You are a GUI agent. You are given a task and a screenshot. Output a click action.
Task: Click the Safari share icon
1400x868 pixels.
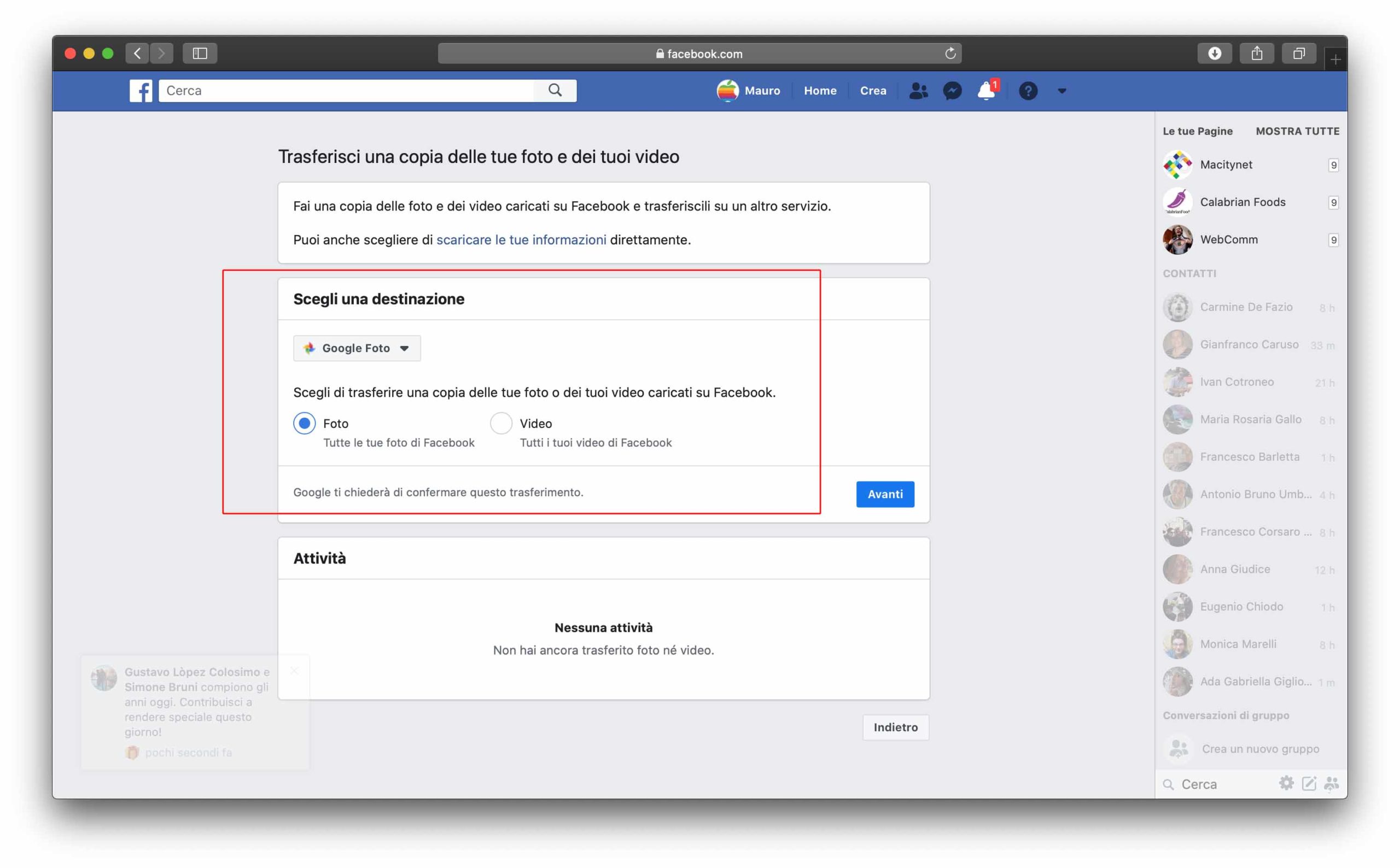point(1256,54)
